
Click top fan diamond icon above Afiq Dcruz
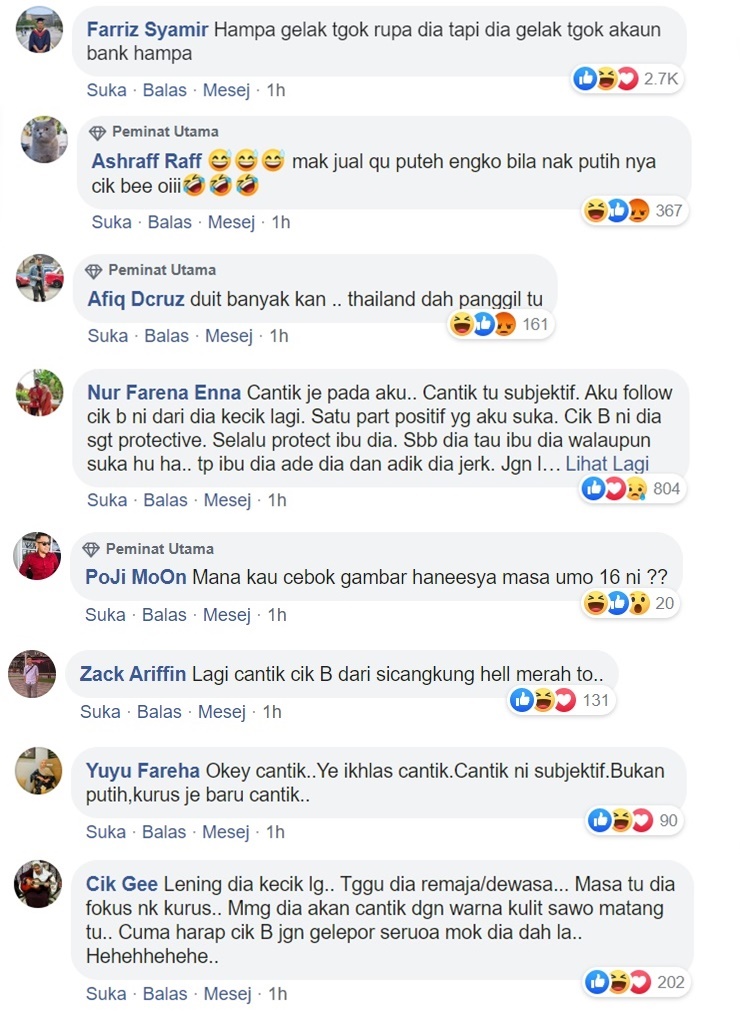coord(94,270)
